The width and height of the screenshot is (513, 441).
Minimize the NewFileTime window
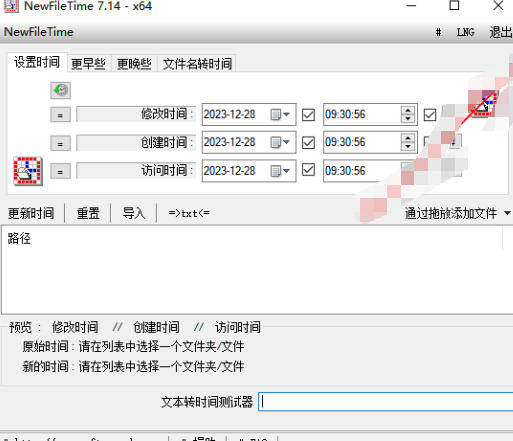click(411, 6)
